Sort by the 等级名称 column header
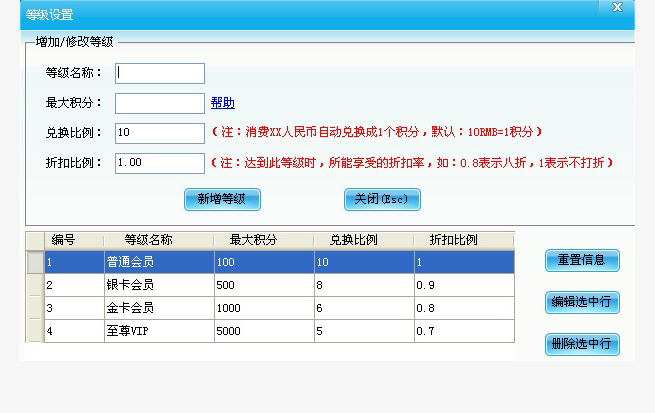Image resolution: width=655 pixels, height=413 pixels. click(148, 240)
